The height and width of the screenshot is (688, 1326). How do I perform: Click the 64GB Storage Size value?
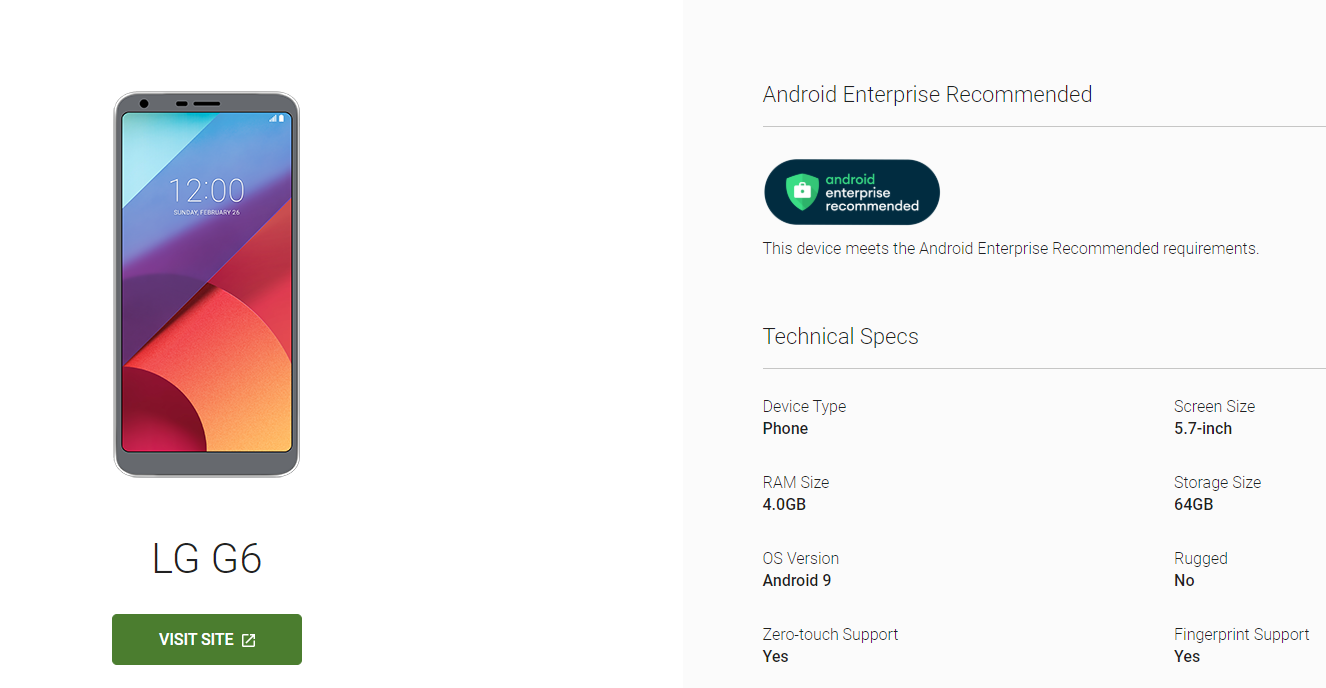(x=1193, y=504)
